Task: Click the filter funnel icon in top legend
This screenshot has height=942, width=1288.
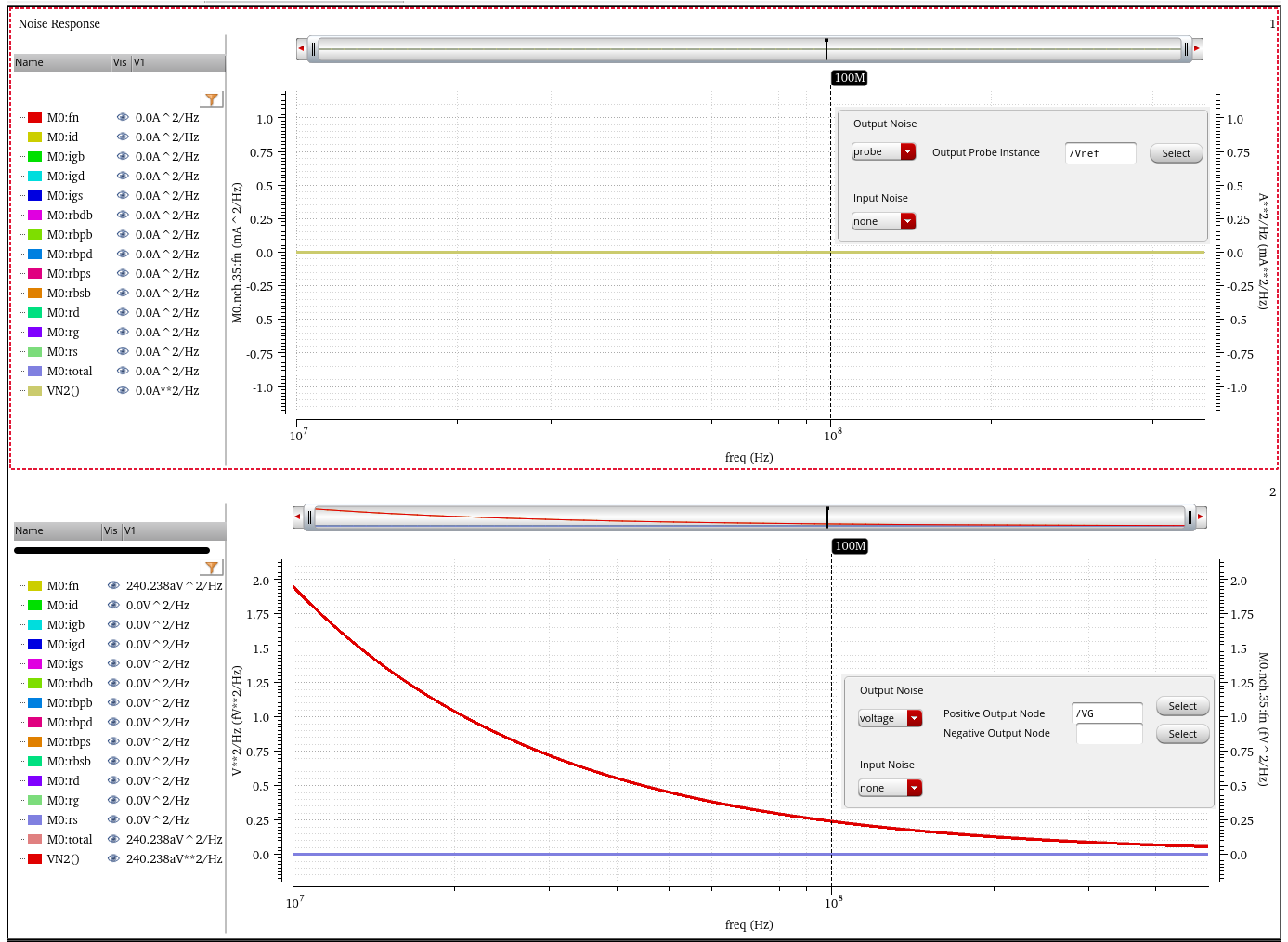Action: point(212,99)
